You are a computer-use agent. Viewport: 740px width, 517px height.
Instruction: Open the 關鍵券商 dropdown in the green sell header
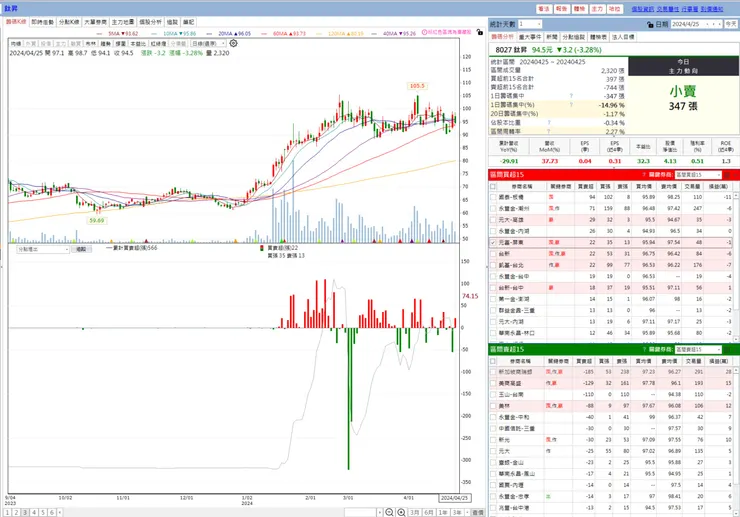pyautogui.click(x=698, y=349)
